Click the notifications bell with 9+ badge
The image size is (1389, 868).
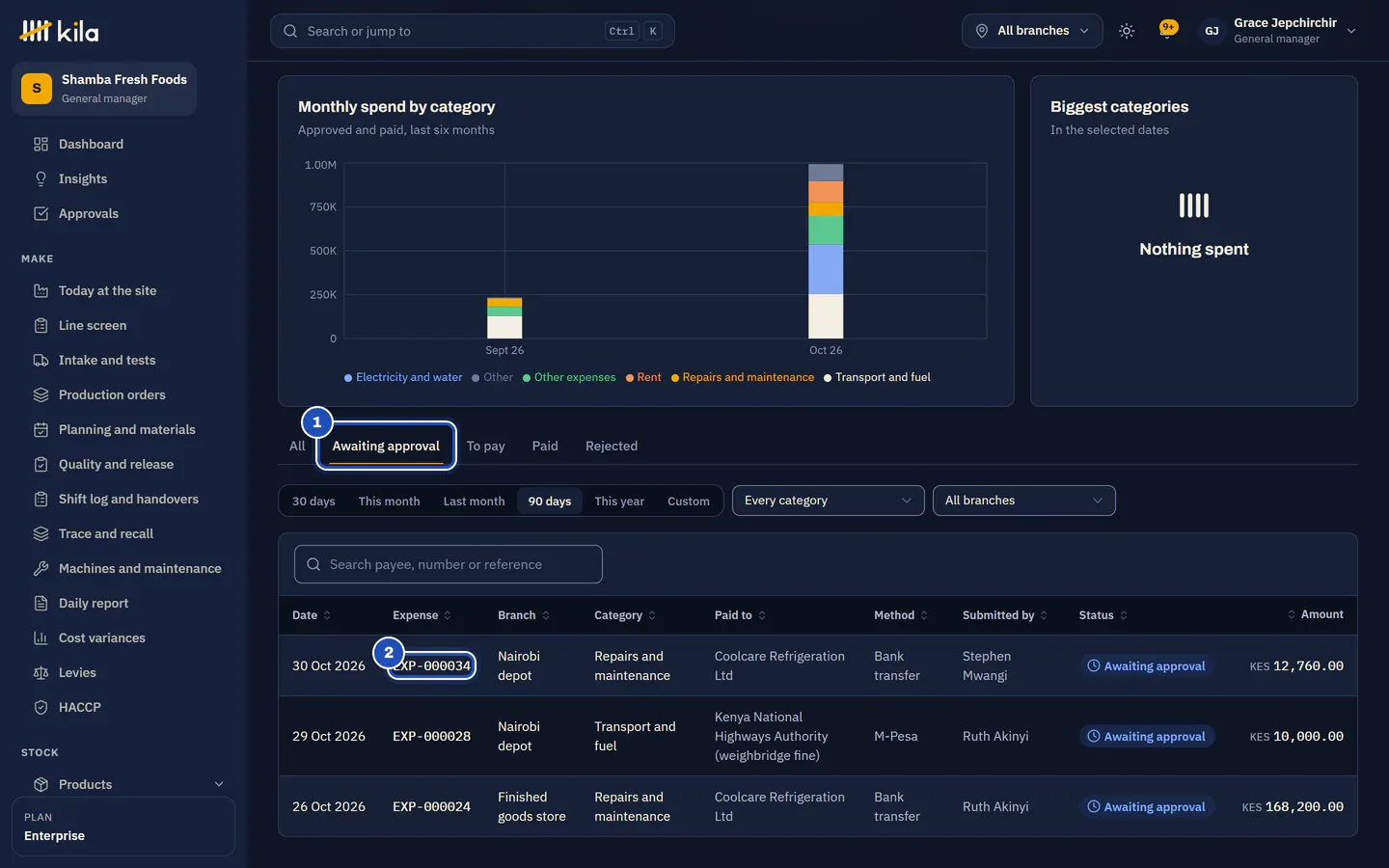tap(1168, 31)
